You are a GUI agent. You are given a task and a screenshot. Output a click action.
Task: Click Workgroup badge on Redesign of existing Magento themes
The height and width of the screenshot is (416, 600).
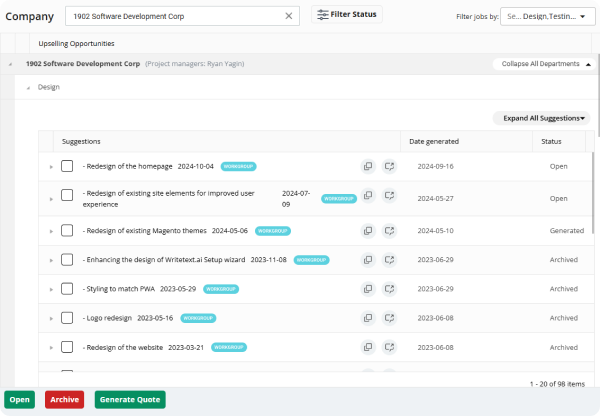coord(273,231)
